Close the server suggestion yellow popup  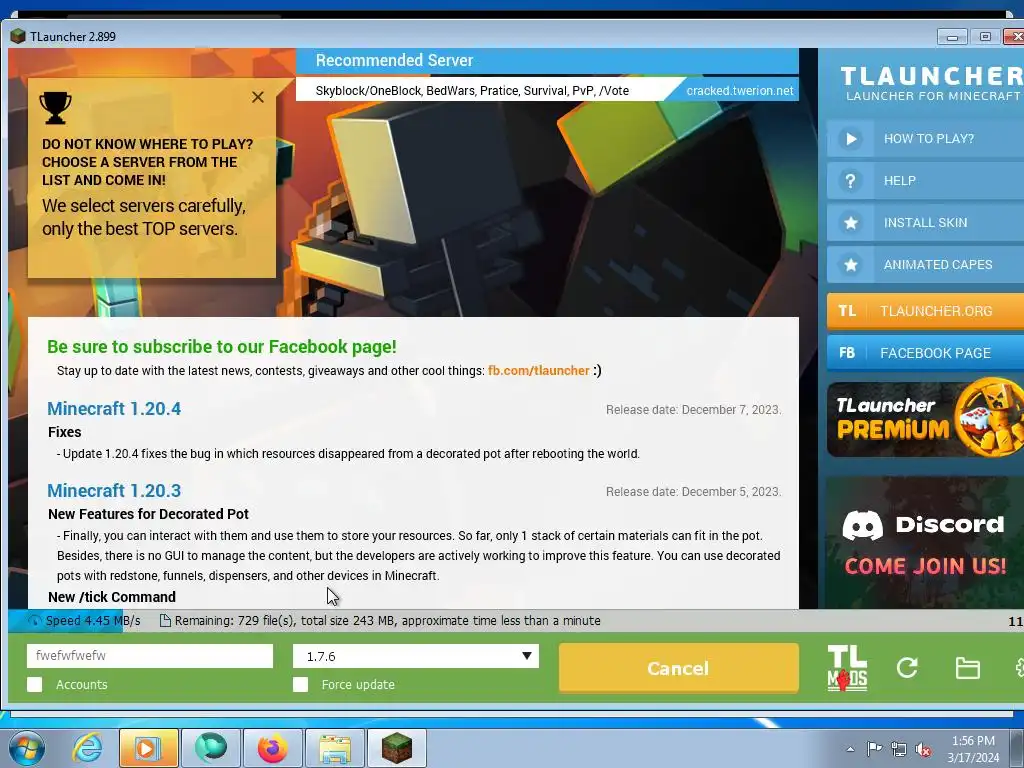[258, 97]
